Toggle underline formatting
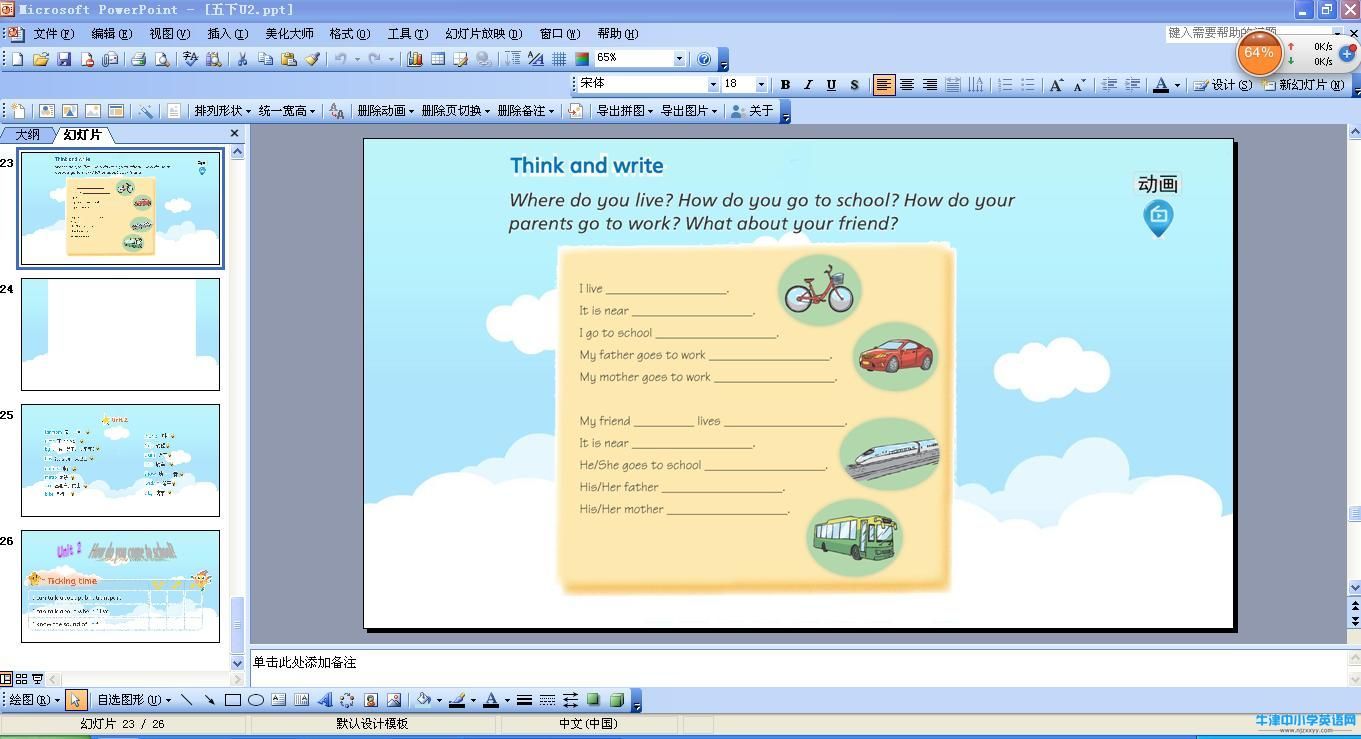1361x739 pixels. [x=831, y=85]
